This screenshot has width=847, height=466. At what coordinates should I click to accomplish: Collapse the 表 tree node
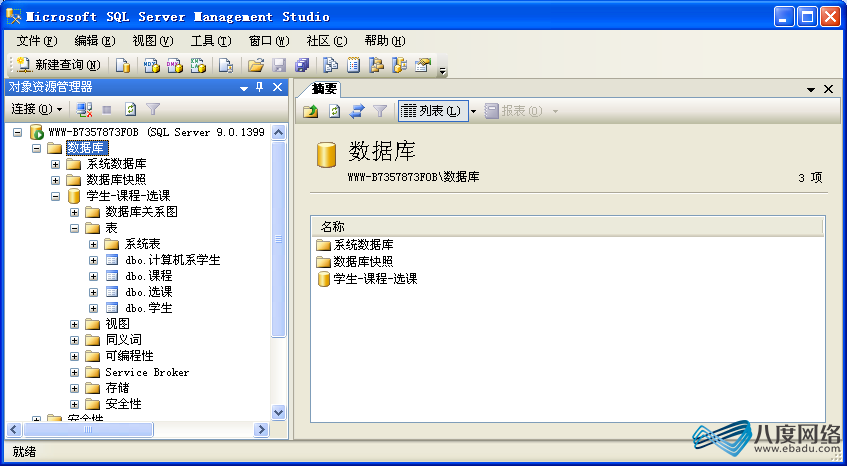(x=75, y=228)
